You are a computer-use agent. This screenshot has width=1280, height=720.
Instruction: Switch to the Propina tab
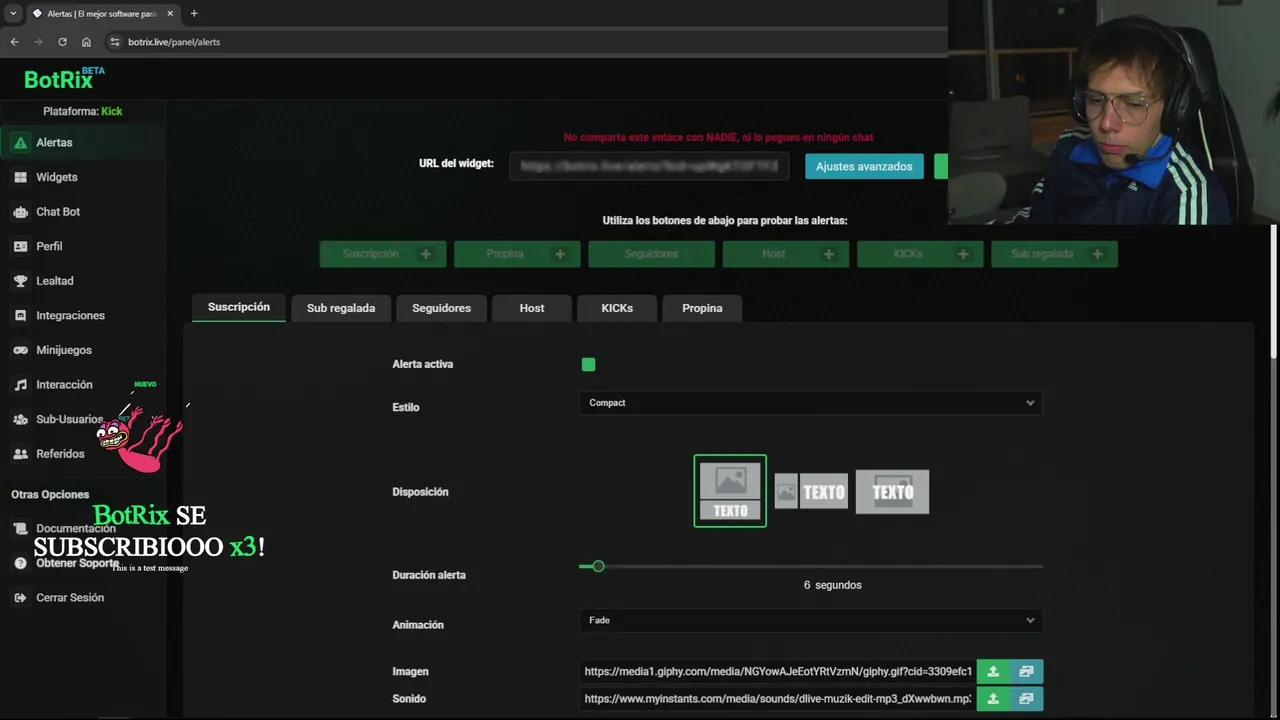[x=702, y=308]
